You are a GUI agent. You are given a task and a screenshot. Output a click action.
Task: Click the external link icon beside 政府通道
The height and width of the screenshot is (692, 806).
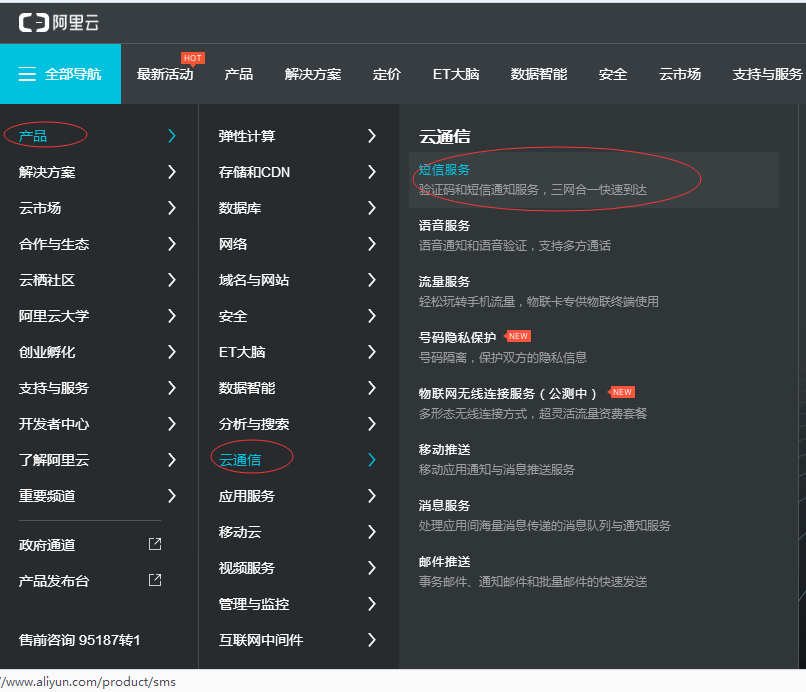155,544
